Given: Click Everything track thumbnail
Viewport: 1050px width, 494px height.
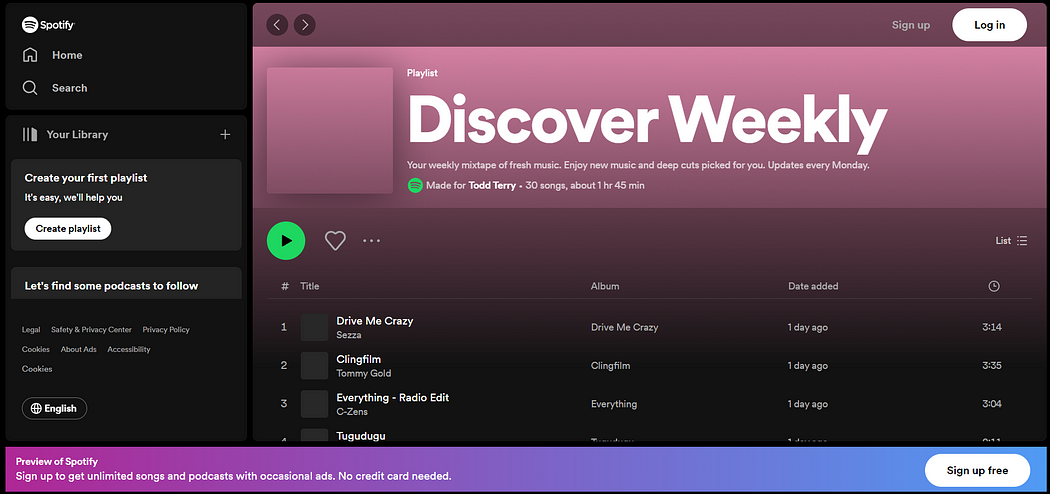Looking at the screenshot, I should [314, 404].
